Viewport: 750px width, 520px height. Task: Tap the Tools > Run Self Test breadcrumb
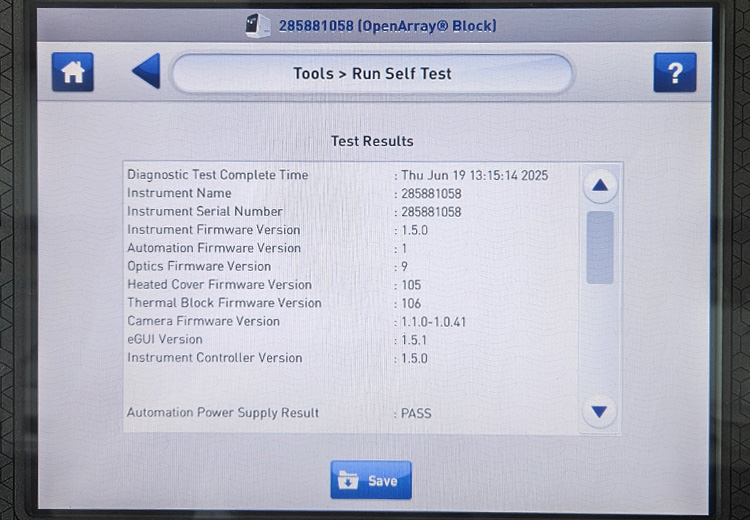372,74
